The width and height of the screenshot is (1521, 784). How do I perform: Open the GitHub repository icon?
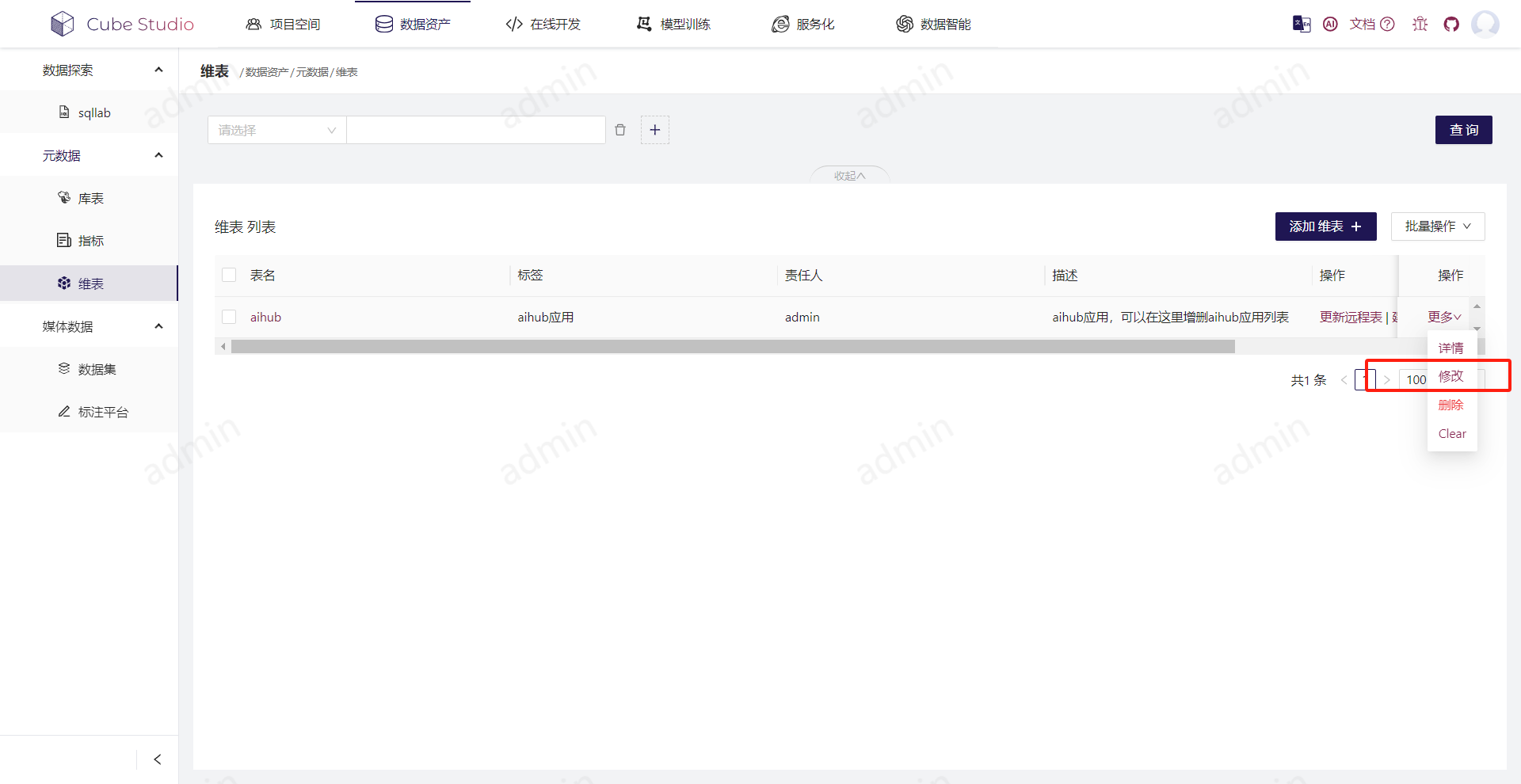tap(1452, 24)
